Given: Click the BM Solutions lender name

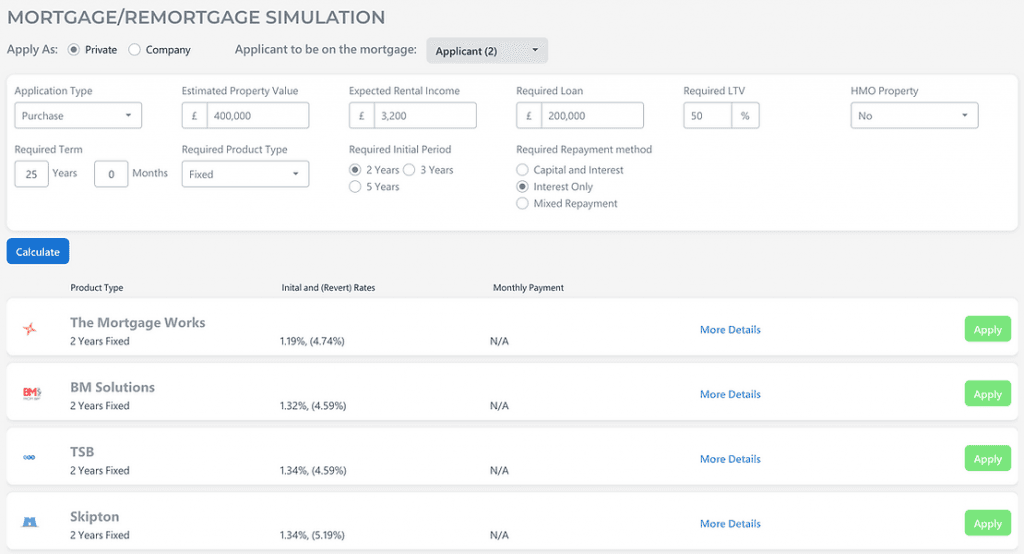Looking at the screenshot, I should (x=112, y=387).
